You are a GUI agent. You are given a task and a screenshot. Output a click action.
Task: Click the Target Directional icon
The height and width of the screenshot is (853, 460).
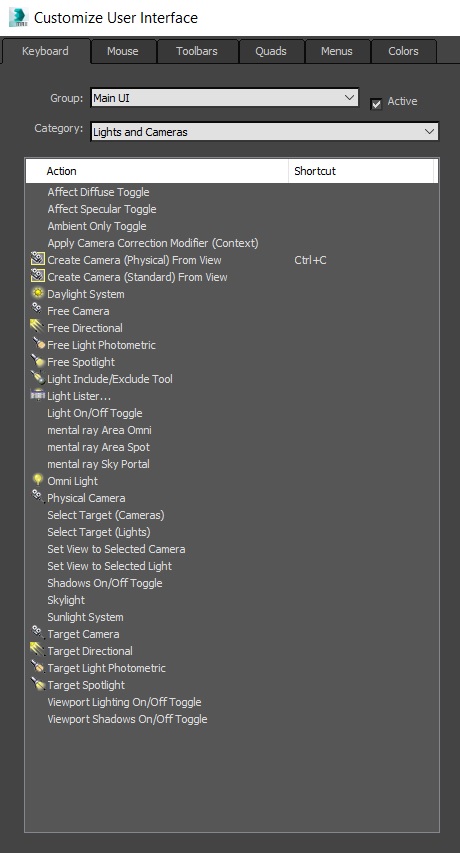click(38, 650)
